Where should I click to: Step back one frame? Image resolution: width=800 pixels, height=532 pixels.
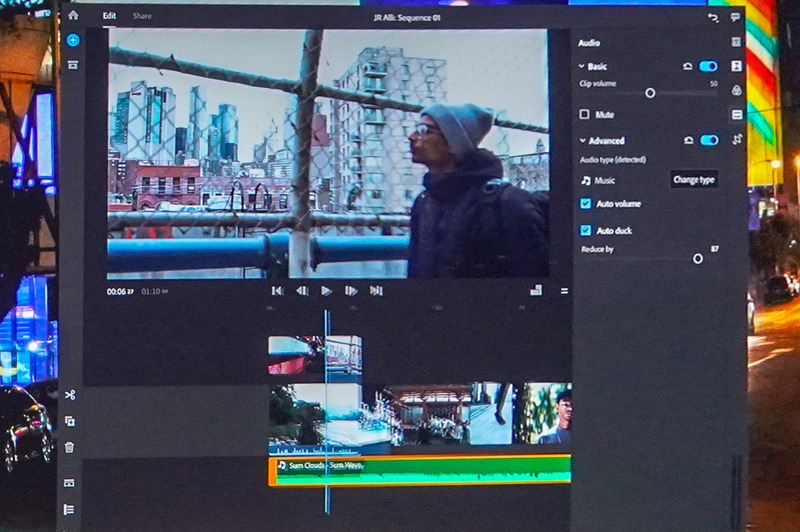pyautogui.click(x=302, y=291)
